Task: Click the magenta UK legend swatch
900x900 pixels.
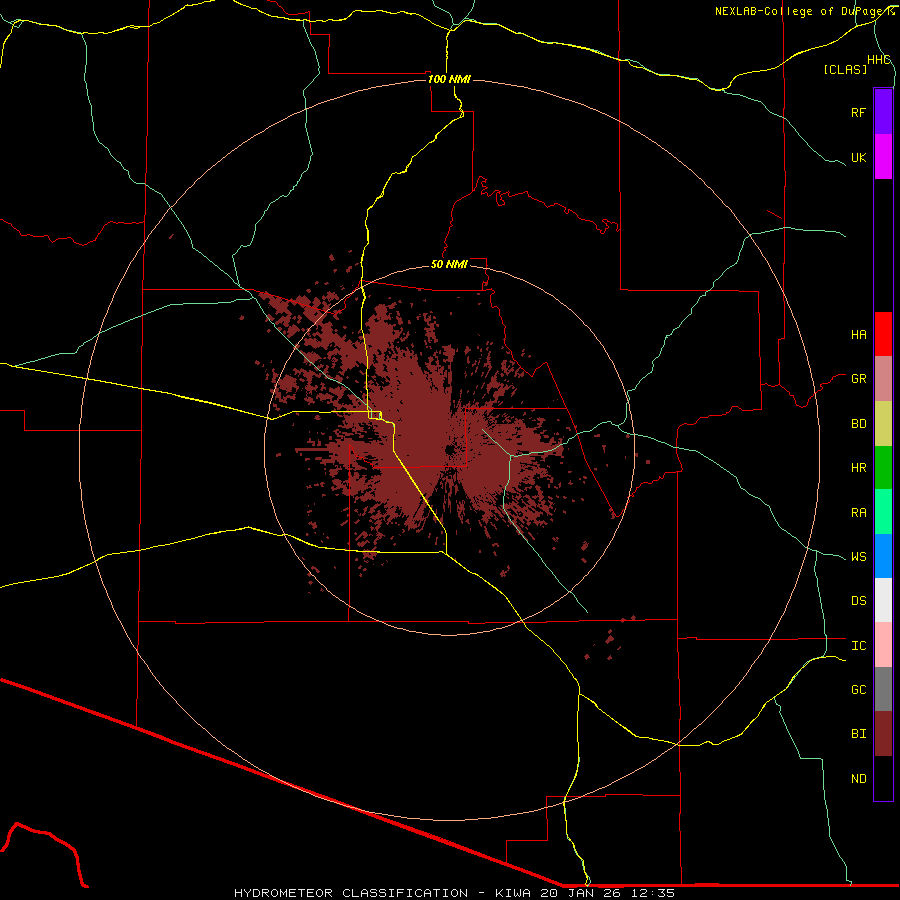Action: [883, 157]
